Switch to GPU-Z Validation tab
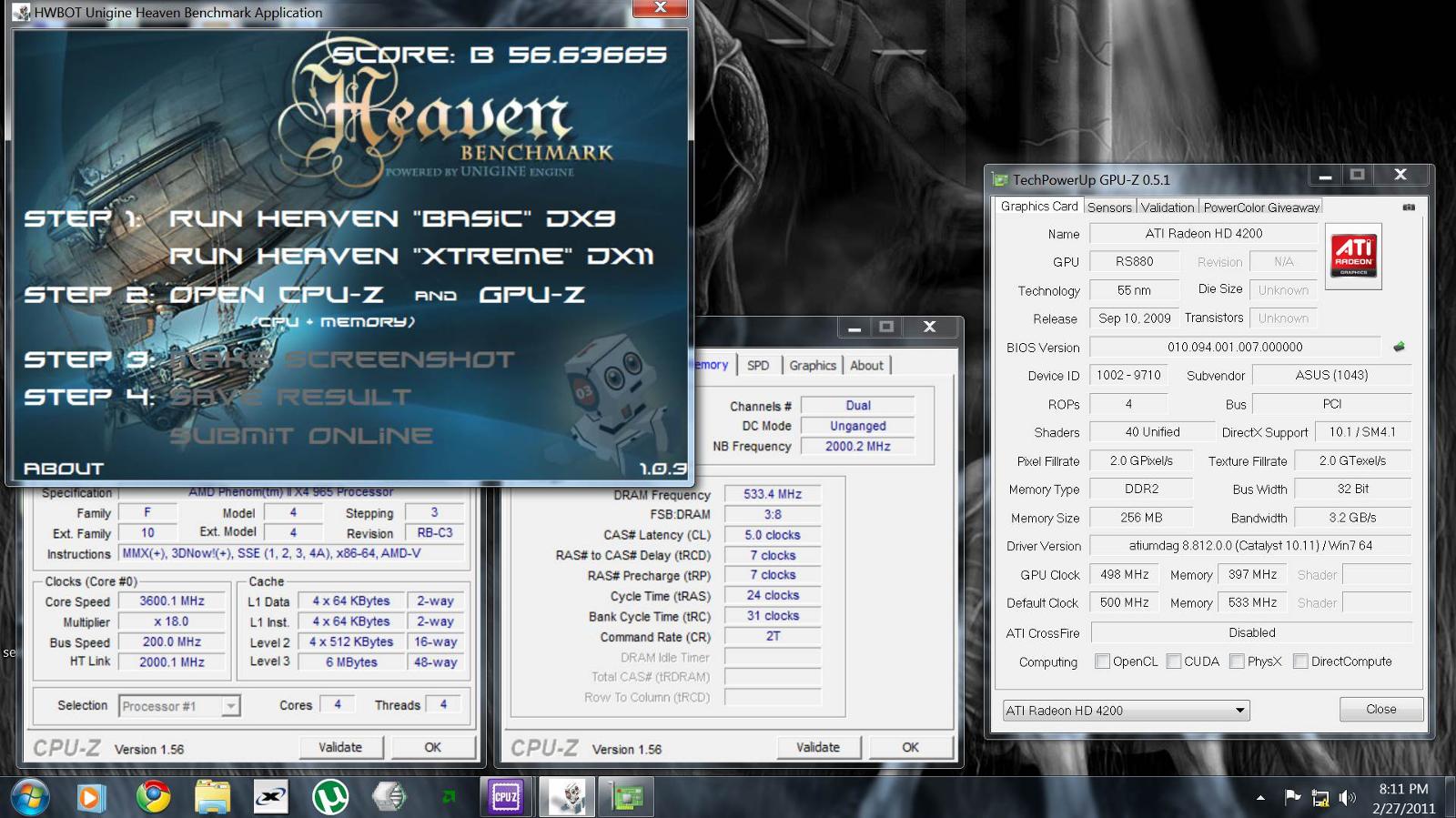 [x=1168, y=207]
